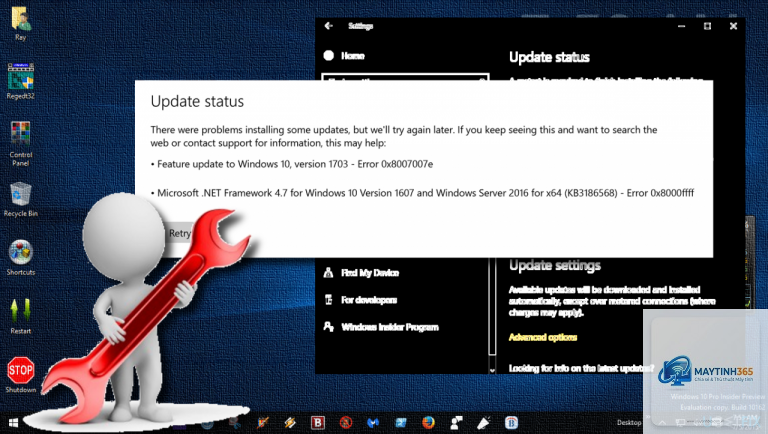Click the .NET Framework 4.7 KB3186568 error line
This screenshot has height=434, width=768.
422,193
